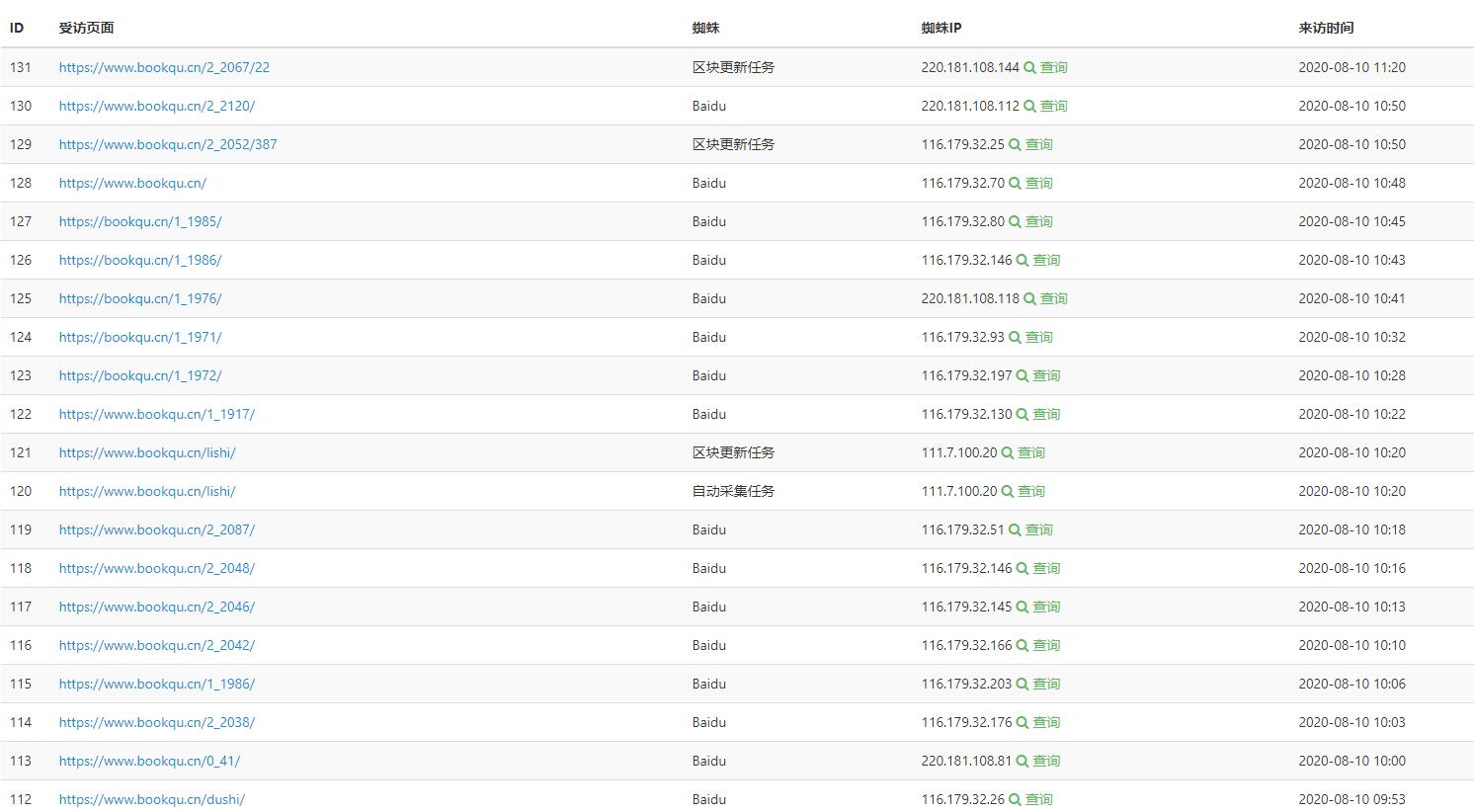Select the timestamp 2020-08-10 10:48

click(x=1351, y=183)
